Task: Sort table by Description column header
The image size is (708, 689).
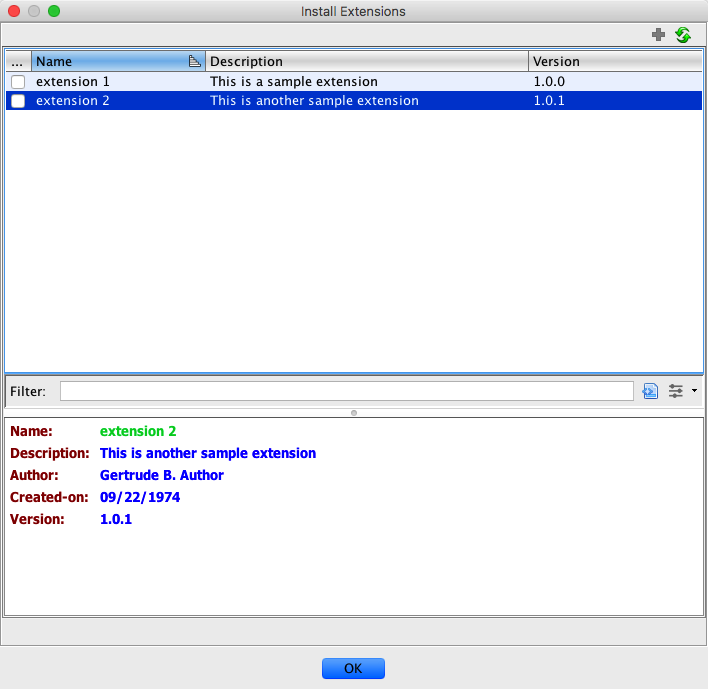Action: 367,61
